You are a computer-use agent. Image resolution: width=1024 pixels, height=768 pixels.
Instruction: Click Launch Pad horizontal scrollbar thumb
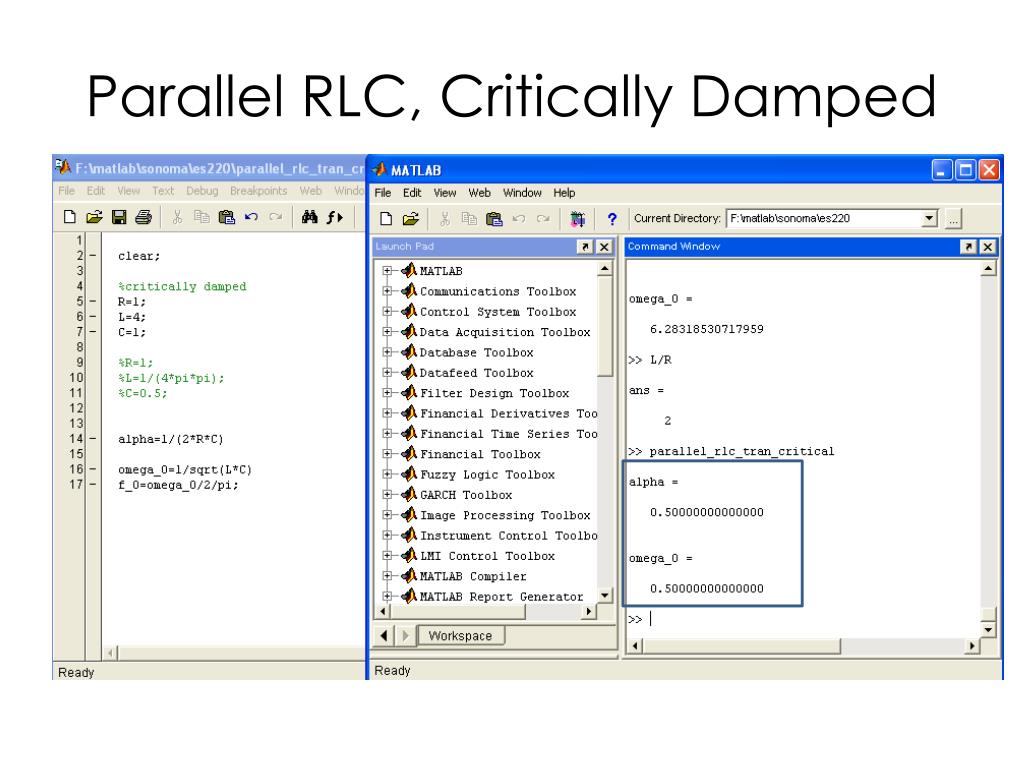[458, 612]
